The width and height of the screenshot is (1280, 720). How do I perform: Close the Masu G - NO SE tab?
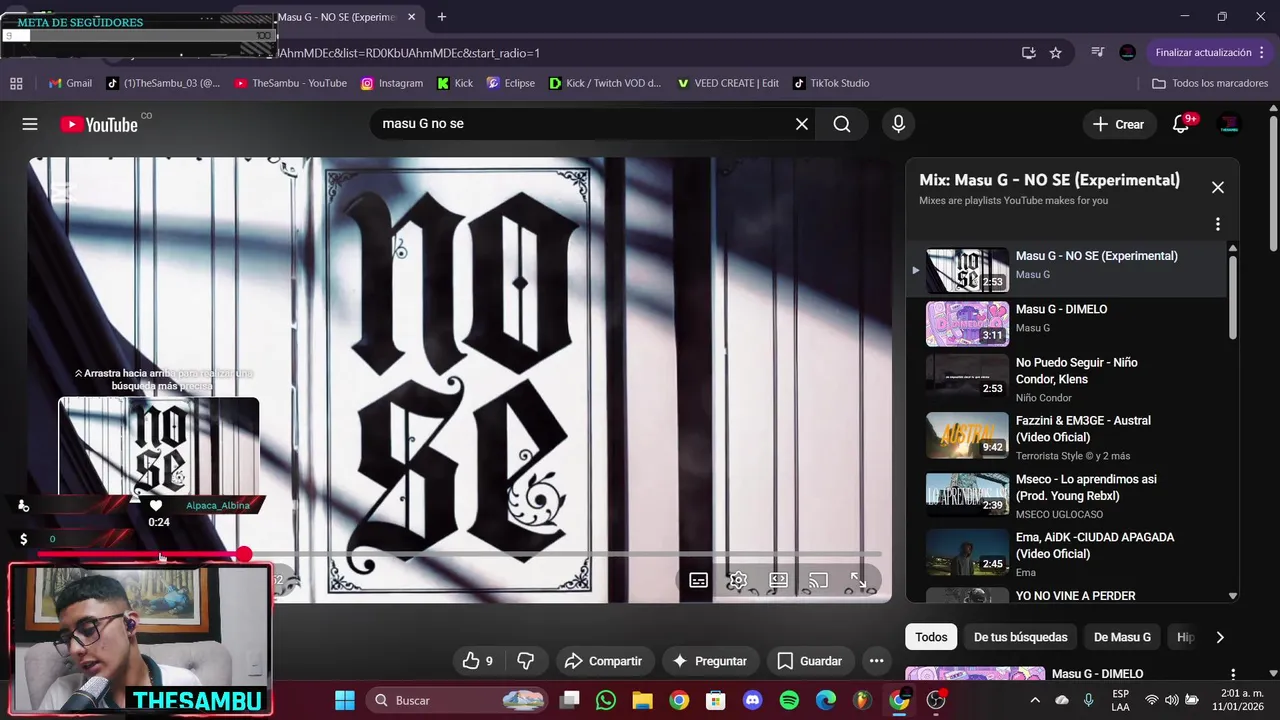(411, 17)
